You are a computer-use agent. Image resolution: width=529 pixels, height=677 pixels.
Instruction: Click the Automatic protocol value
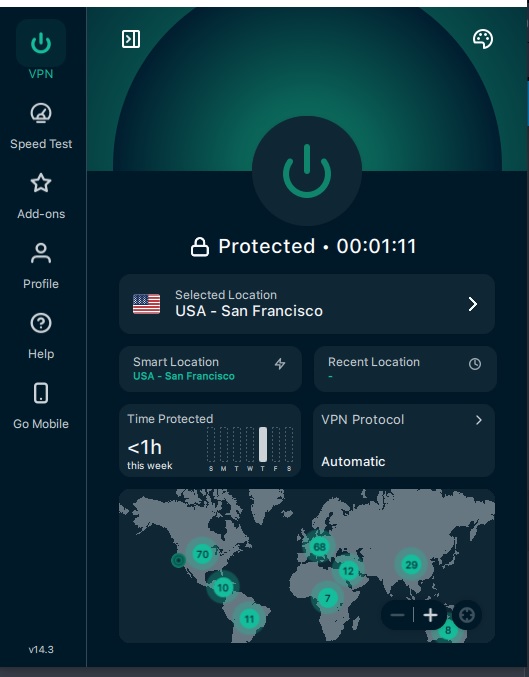point(353,462)
